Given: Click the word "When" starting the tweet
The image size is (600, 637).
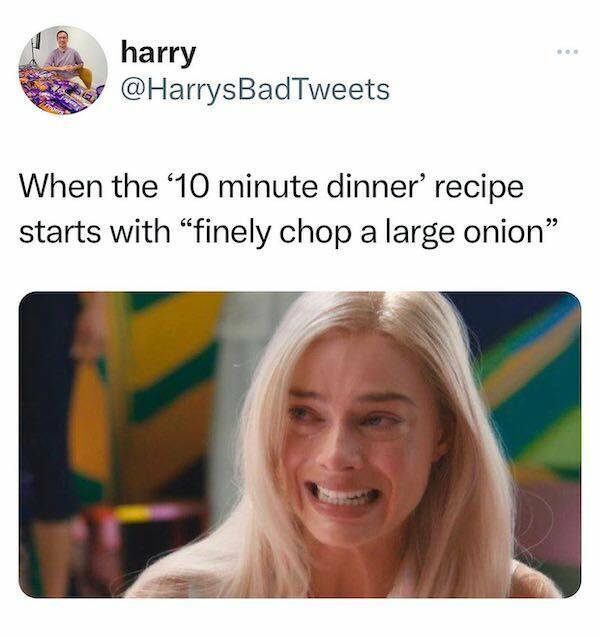Looking at the screenshot, I should tap(62, 188).
